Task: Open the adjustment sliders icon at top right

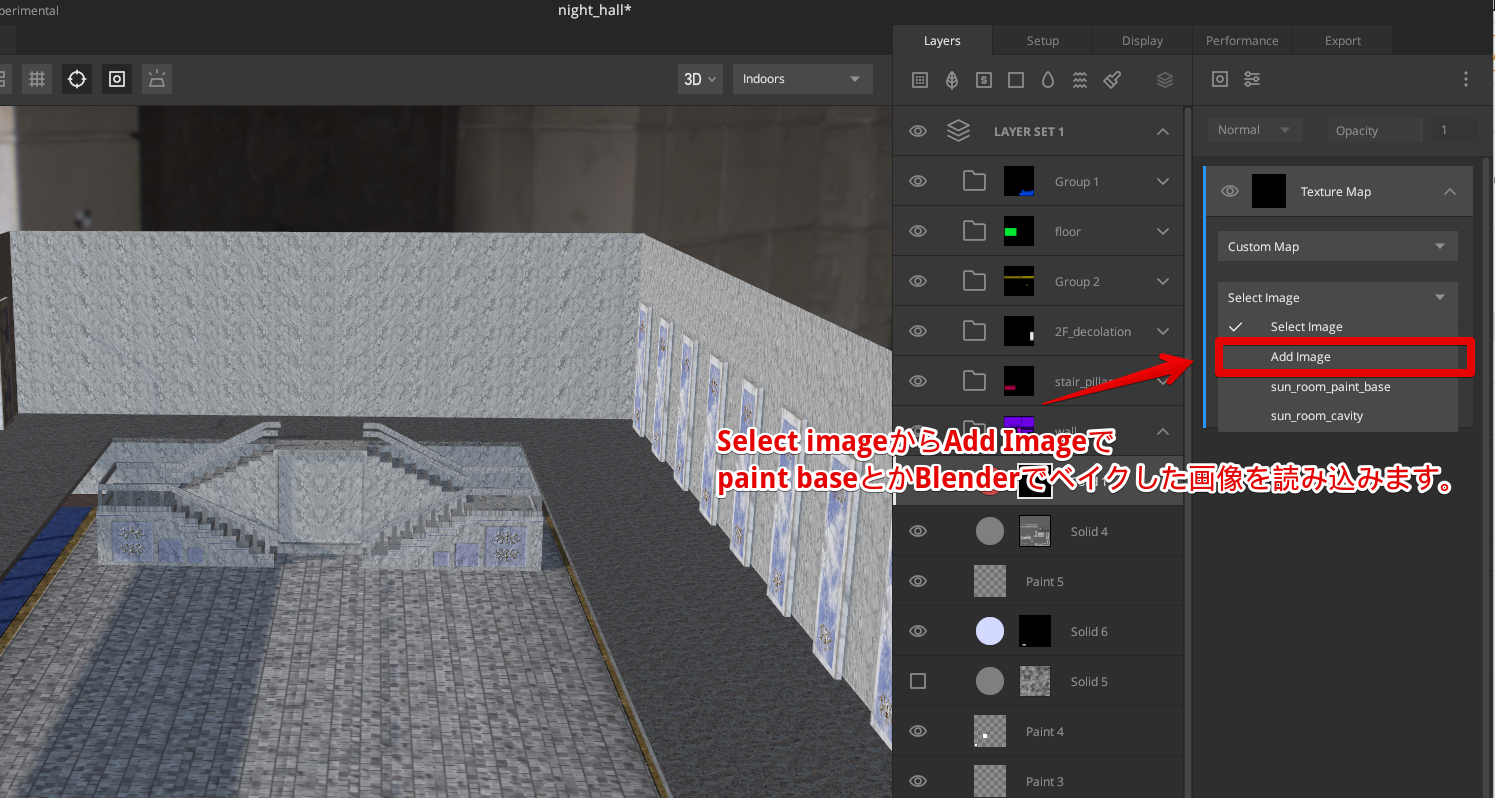Action: (x=1251, y=80)
